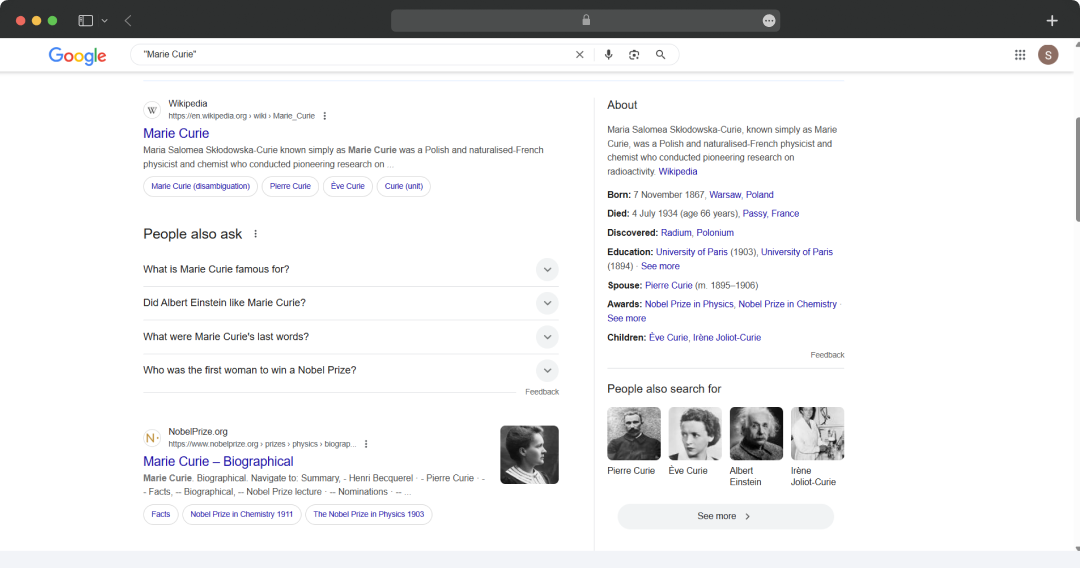Click the Passy, France link
Screen dimensions: 1080x568
click(771, 213)
